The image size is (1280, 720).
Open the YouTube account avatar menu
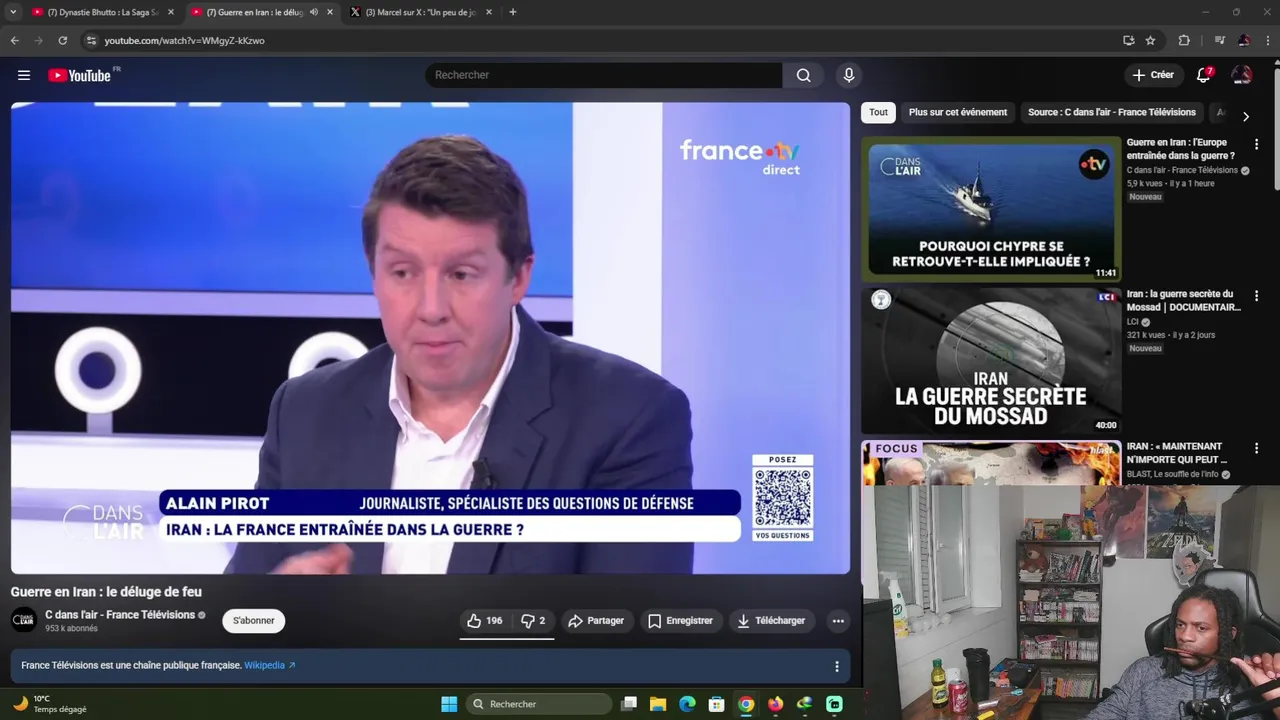click(x=1242, y=75)
